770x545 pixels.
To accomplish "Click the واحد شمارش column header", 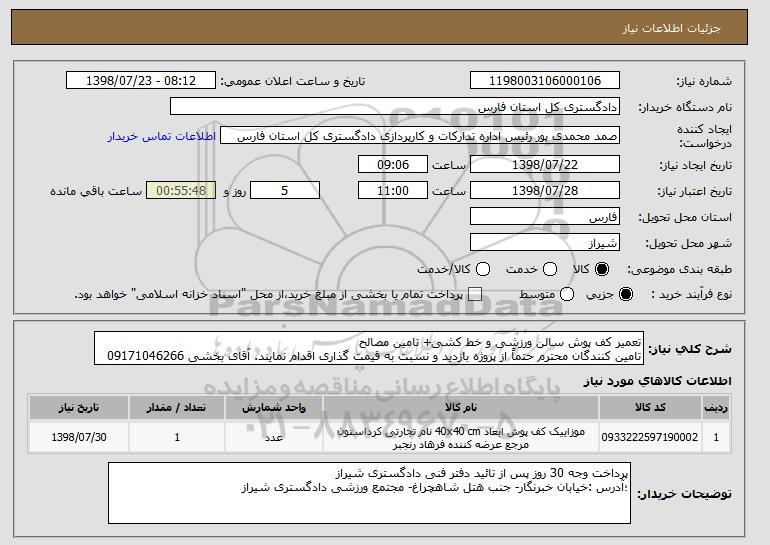I will coord(274,408).
